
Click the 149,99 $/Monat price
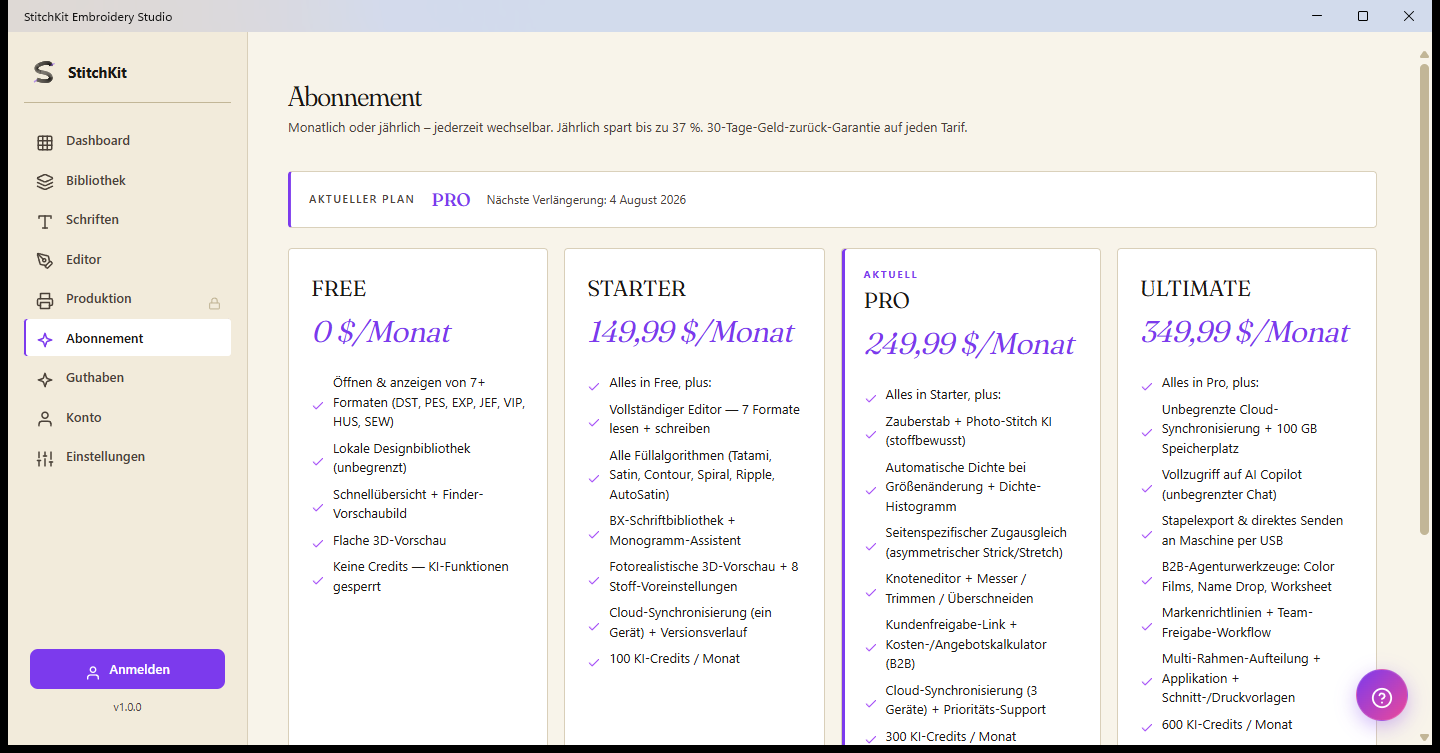tap(691, 332)
